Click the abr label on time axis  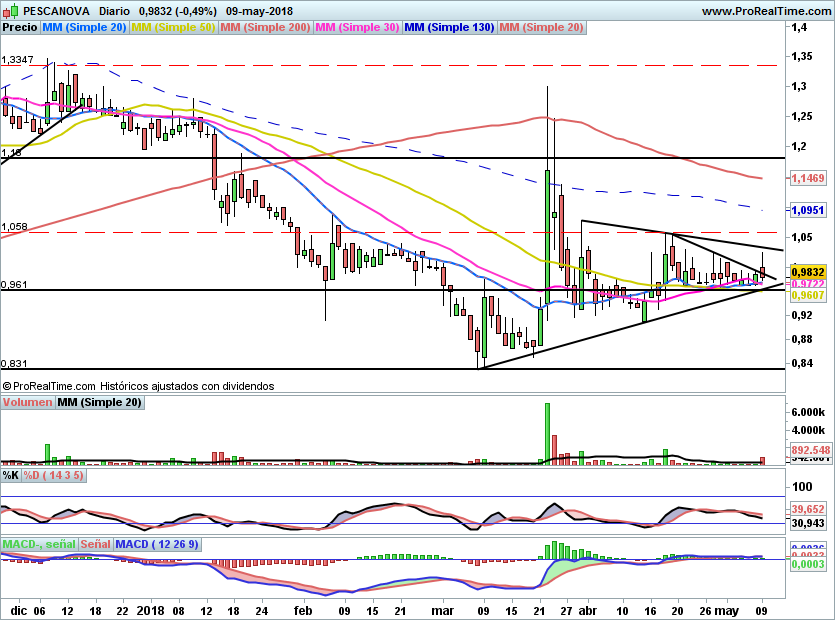[588, 610]
